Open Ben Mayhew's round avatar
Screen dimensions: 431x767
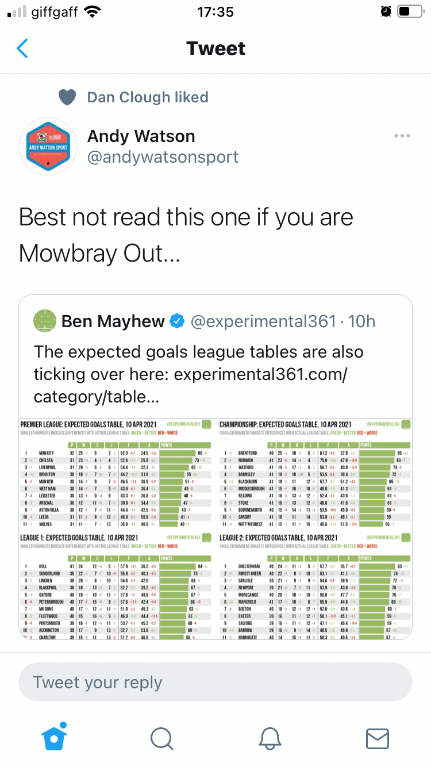[x=45, y=321]
